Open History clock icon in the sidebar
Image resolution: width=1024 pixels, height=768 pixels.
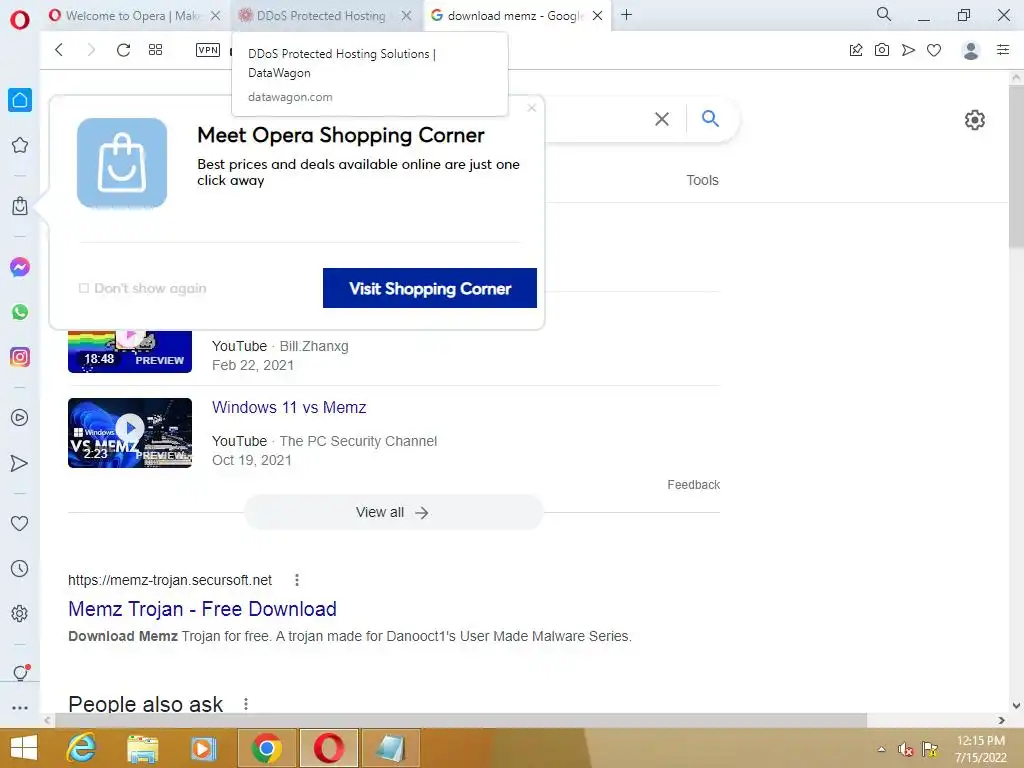pos(20,568)
